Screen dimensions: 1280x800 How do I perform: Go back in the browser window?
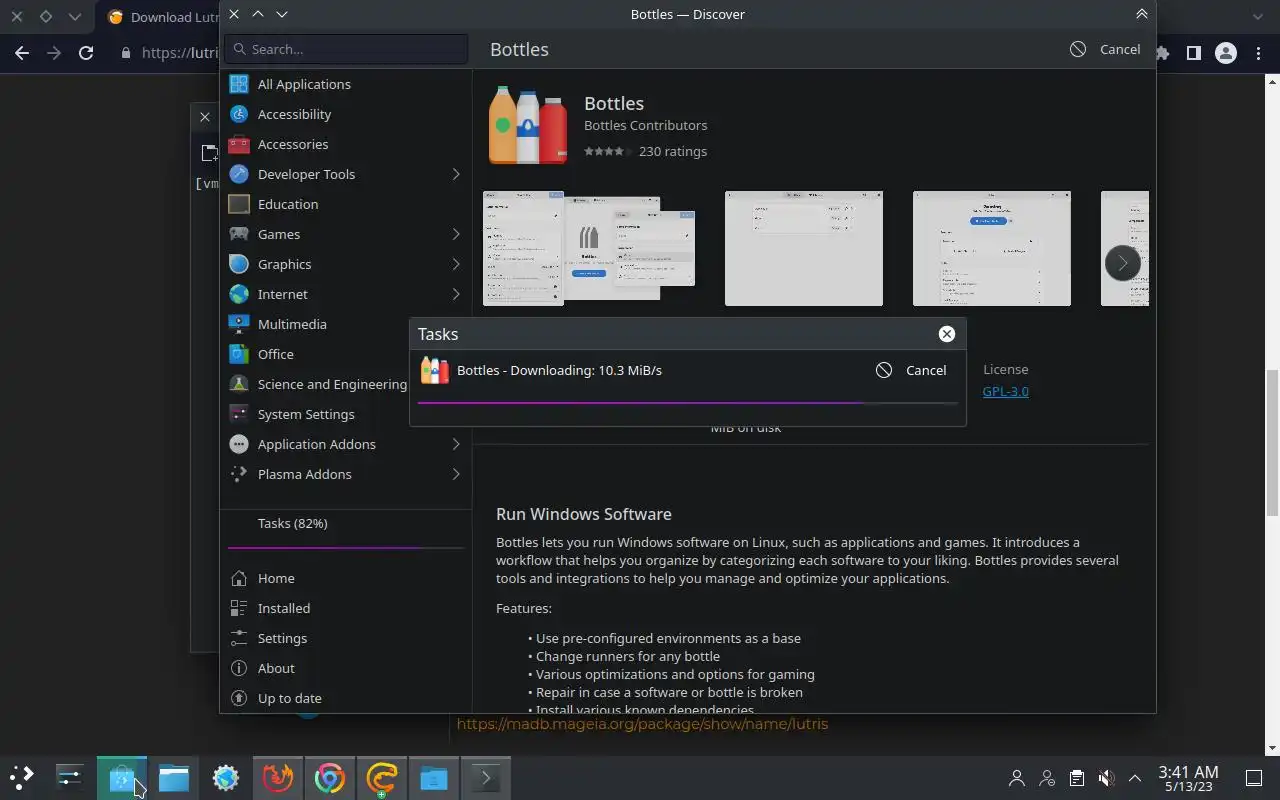[x=22, y=53]
